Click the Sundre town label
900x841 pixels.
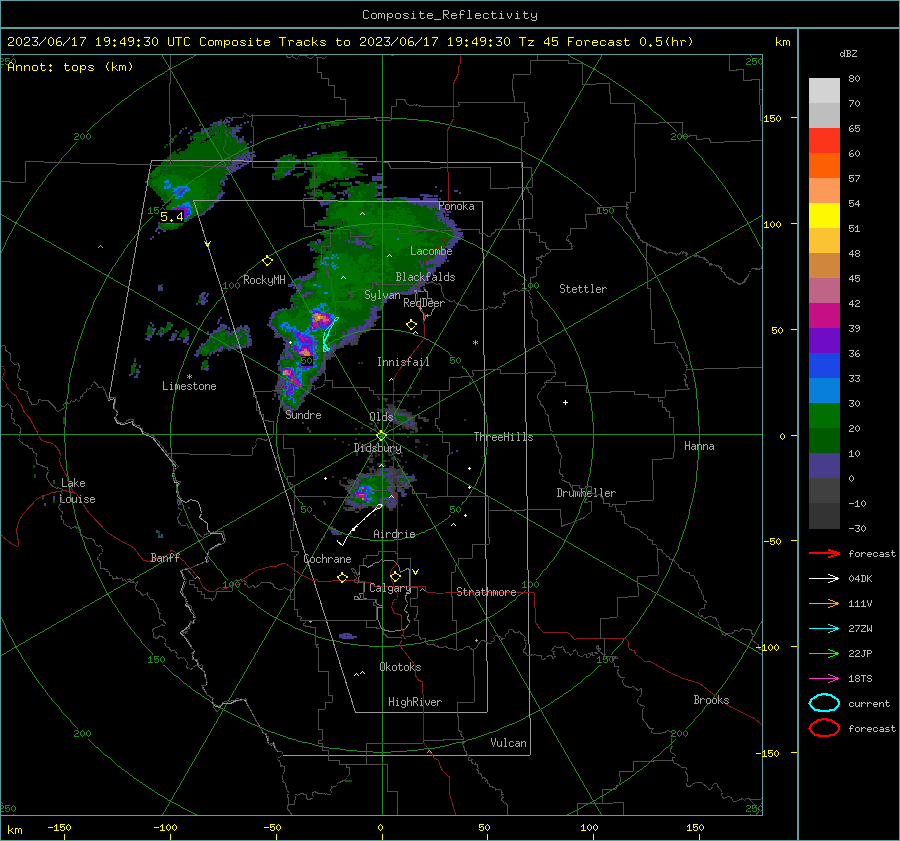pos(303,415)
